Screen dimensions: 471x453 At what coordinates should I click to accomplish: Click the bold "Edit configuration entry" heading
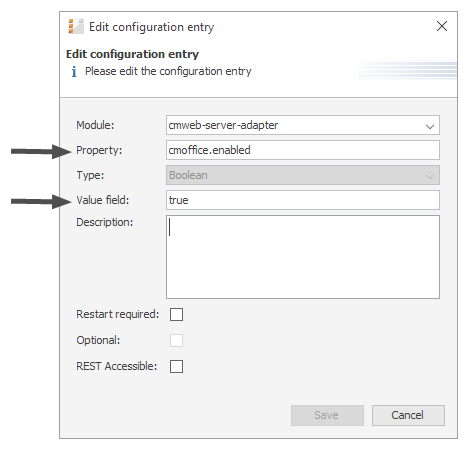tap(132, 54)
